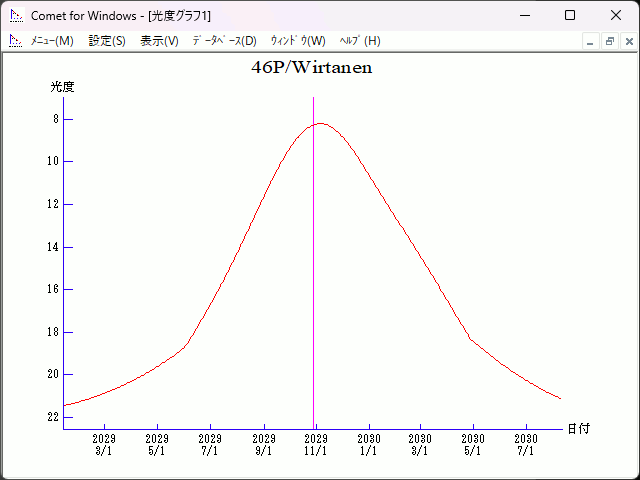Minimize the inner light curve graph window
The image size is (640, 480).
click(x=591, y=41)
